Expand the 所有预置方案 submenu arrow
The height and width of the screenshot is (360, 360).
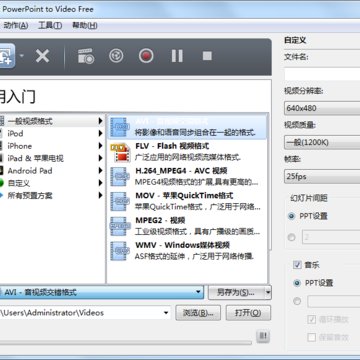pyautogui.click(x=100, y=196)
